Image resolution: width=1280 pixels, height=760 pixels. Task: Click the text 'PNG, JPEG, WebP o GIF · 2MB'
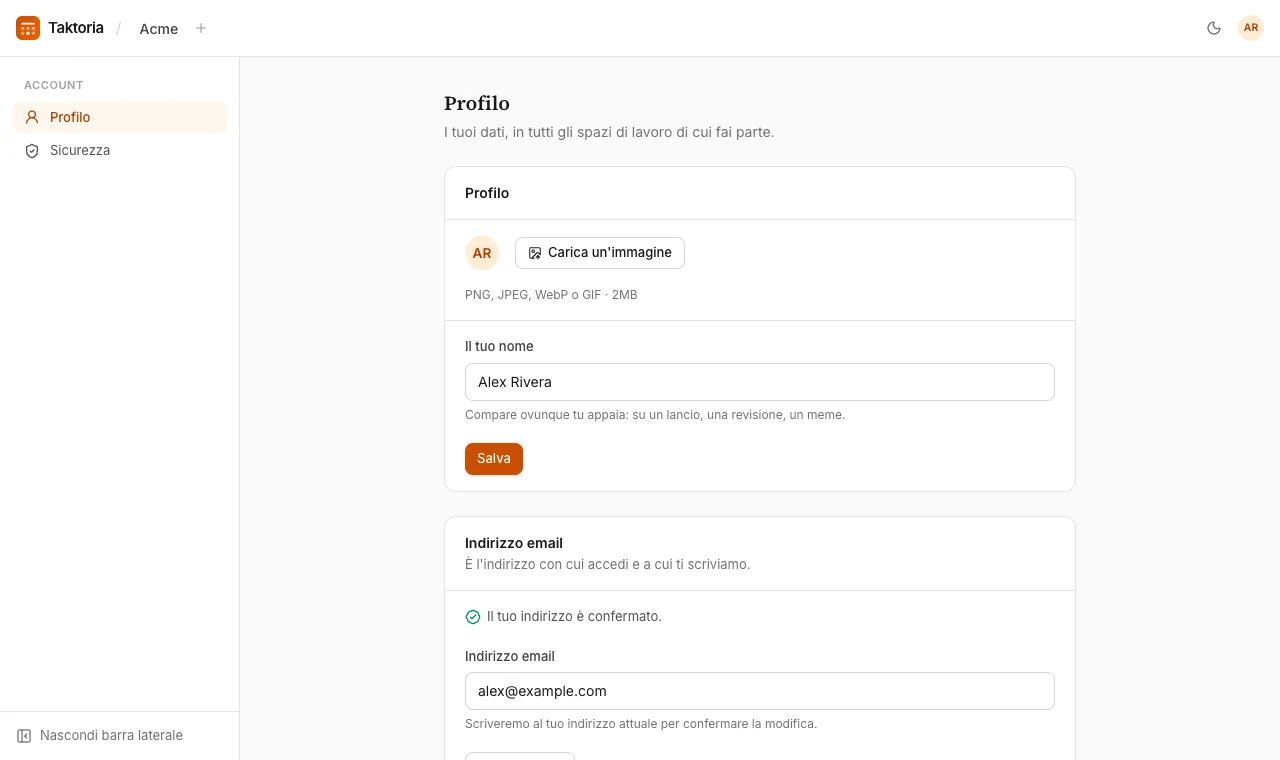click(x=551, y=295)
